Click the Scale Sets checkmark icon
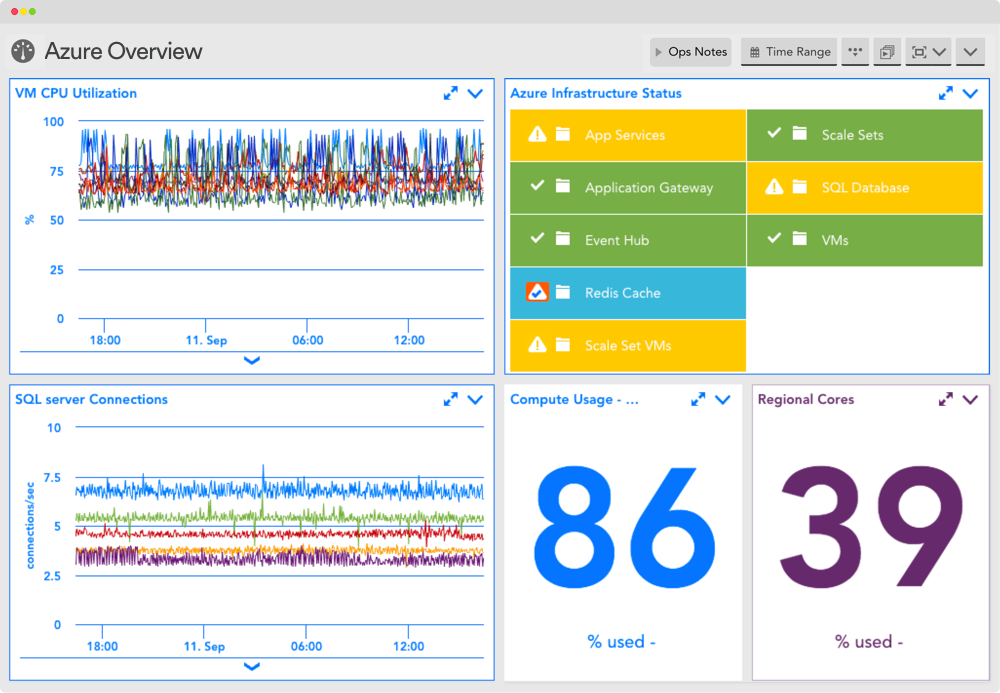The width and height of the screenshot is (1000, 693). pyautogui.click(x=774, y=133)
